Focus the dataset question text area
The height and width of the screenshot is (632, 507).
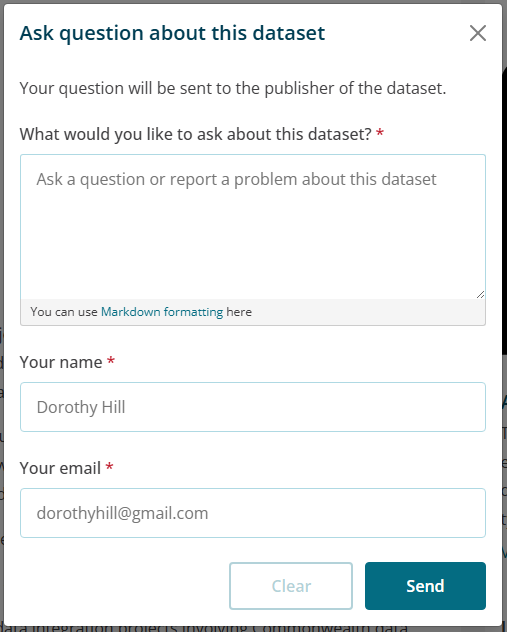253,227
